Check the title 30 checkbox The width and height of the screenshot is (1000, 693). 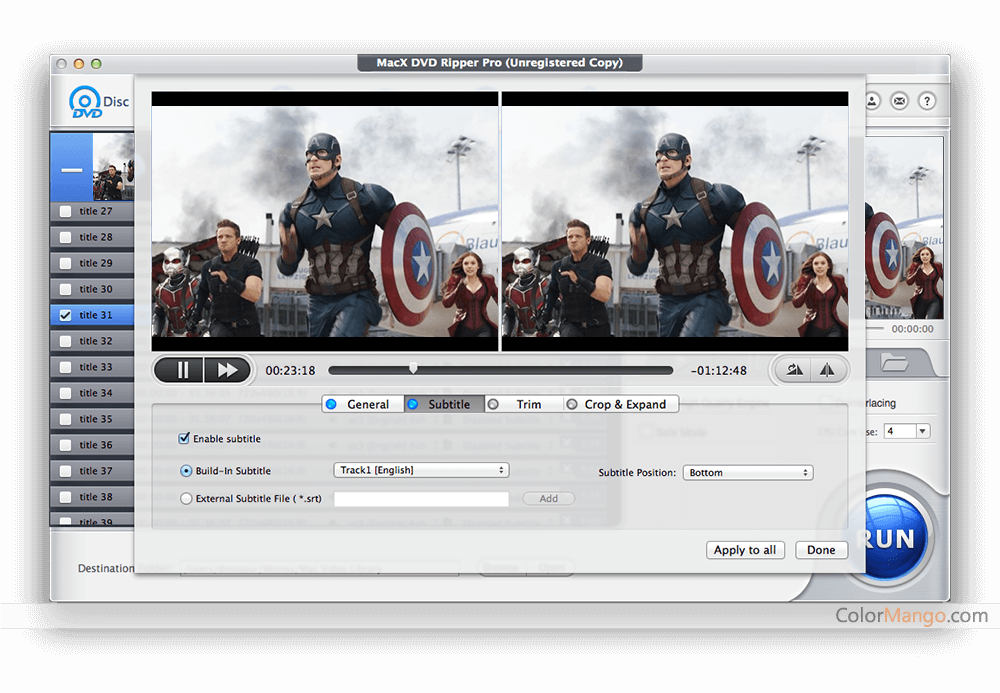(x=65, y=289)
